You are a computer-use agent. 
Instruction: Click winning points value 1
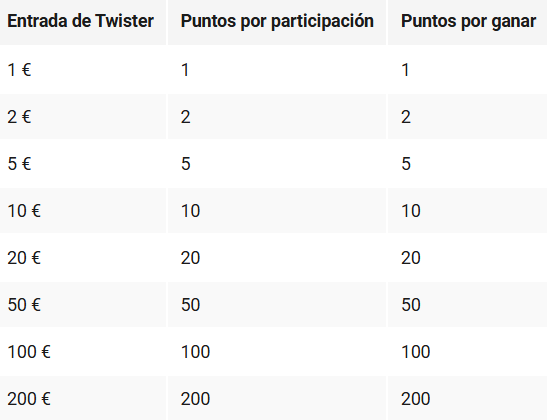pos(405,69)
